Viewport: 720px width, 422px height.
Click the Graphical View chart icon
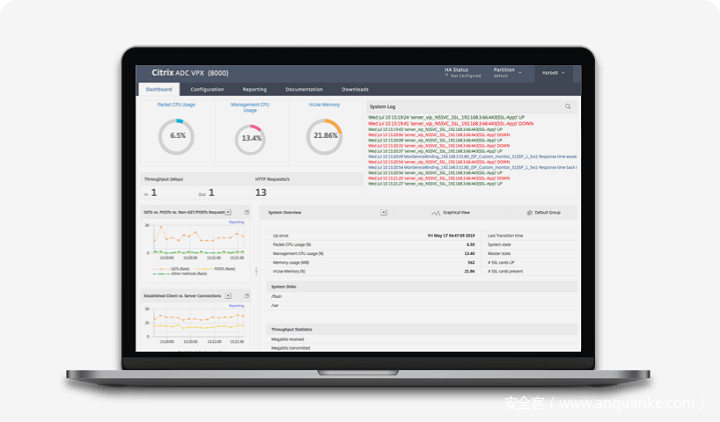(x=434, y=213)
